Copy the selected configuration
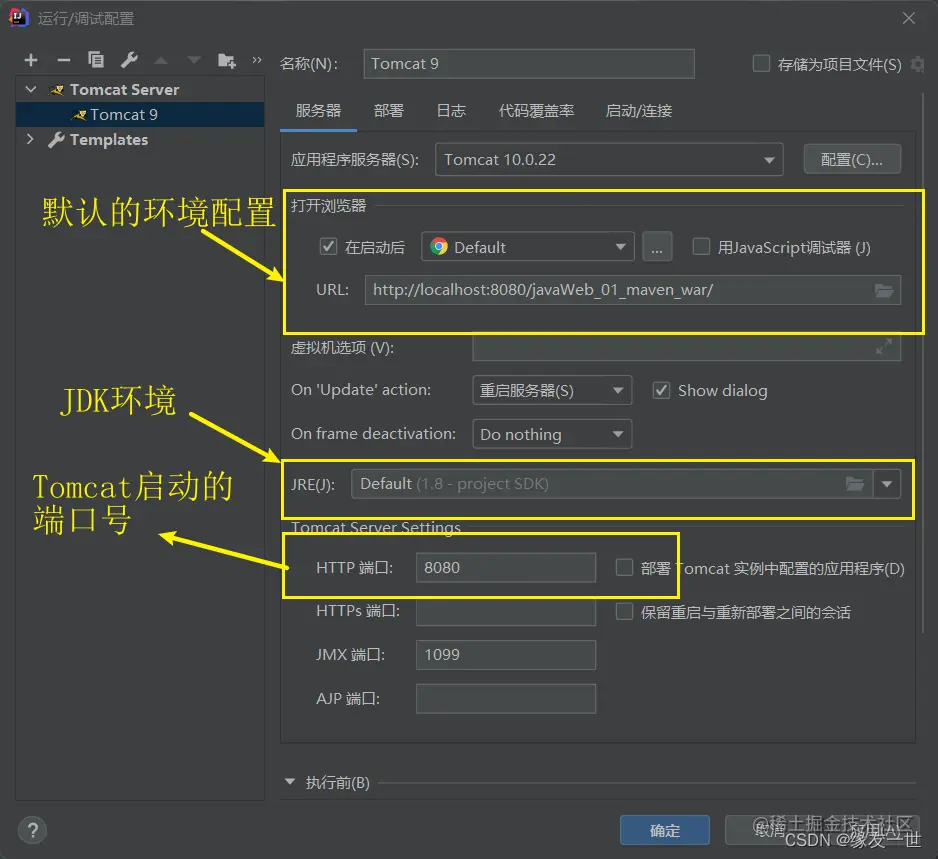The height and width of the screenshot is (859, 938). coord(96,60)
